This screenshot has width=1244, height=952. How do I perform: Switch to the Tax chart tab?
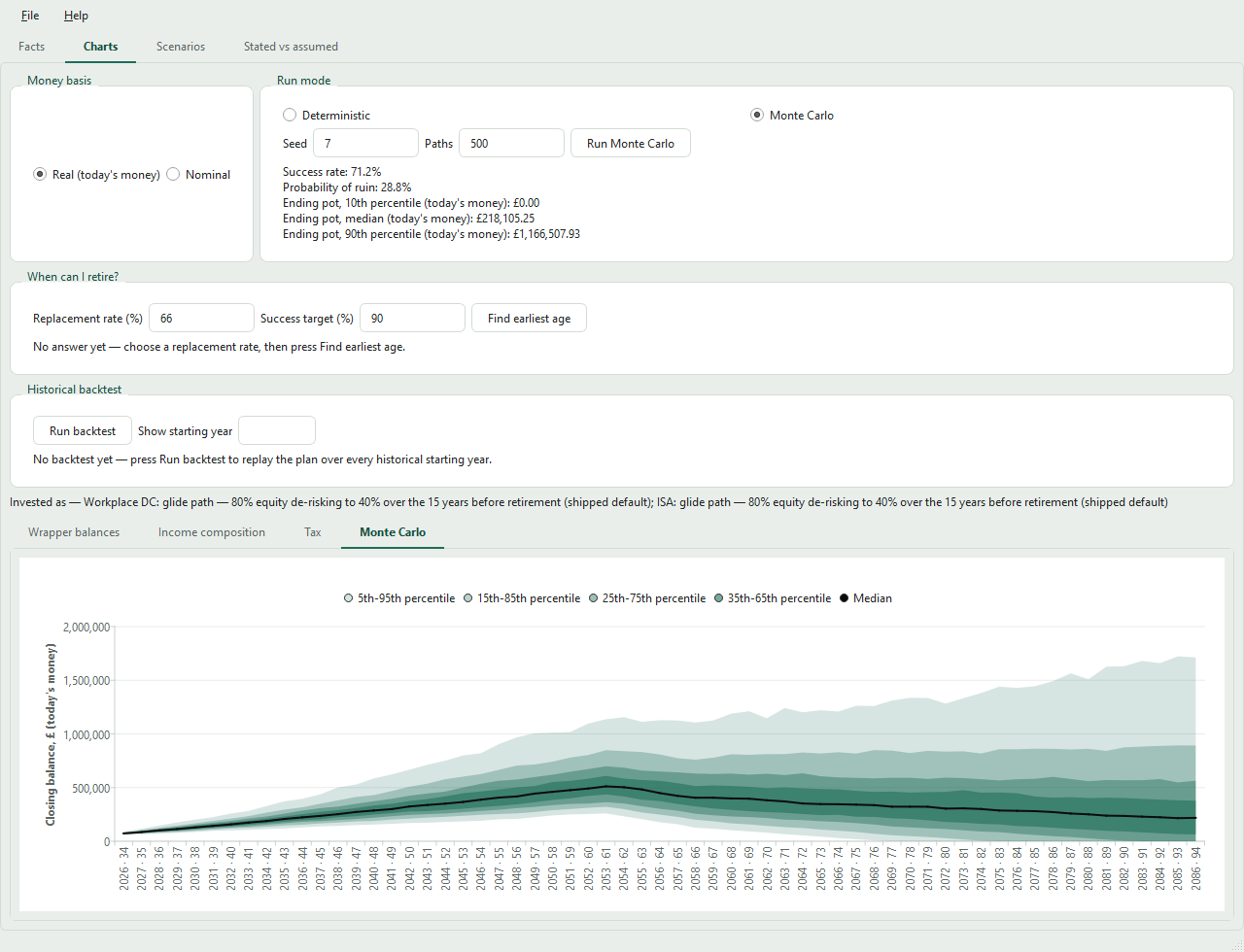pos(313,532)
